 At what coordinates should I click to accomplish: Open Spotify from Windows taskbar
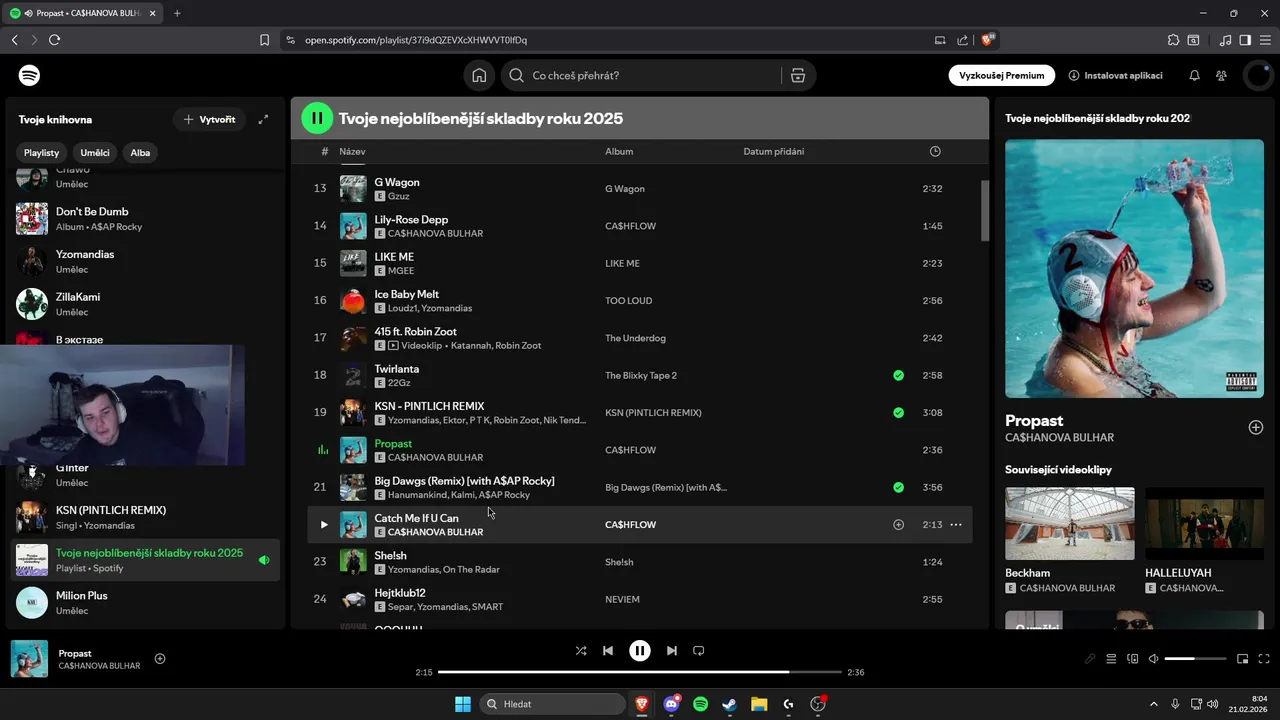[700, 704]
